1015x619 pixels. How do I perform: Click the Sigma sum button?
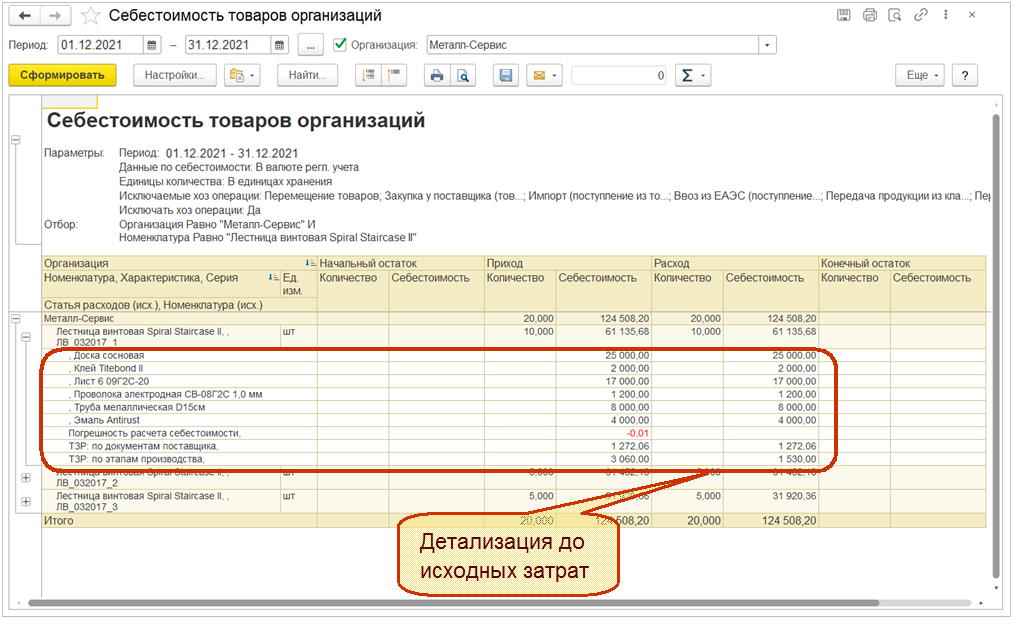tap(692, 76)
